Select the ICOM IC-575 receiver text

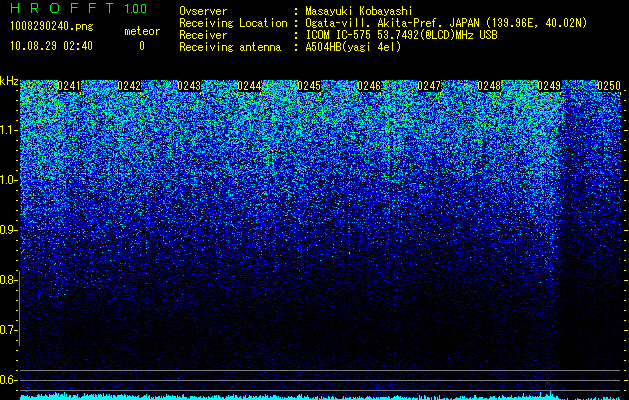[x=401, y=35]
